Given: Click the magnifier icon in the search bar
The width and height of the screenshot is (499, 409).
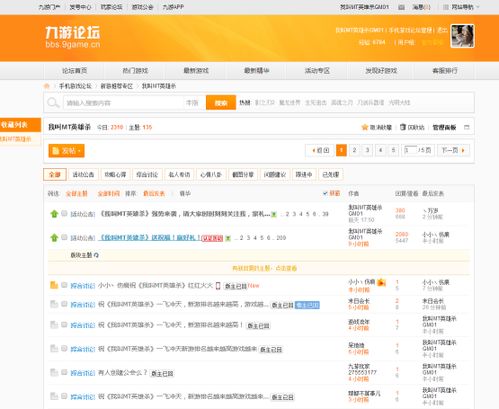Looking at the screenshot, I should [x=53, y=103].
